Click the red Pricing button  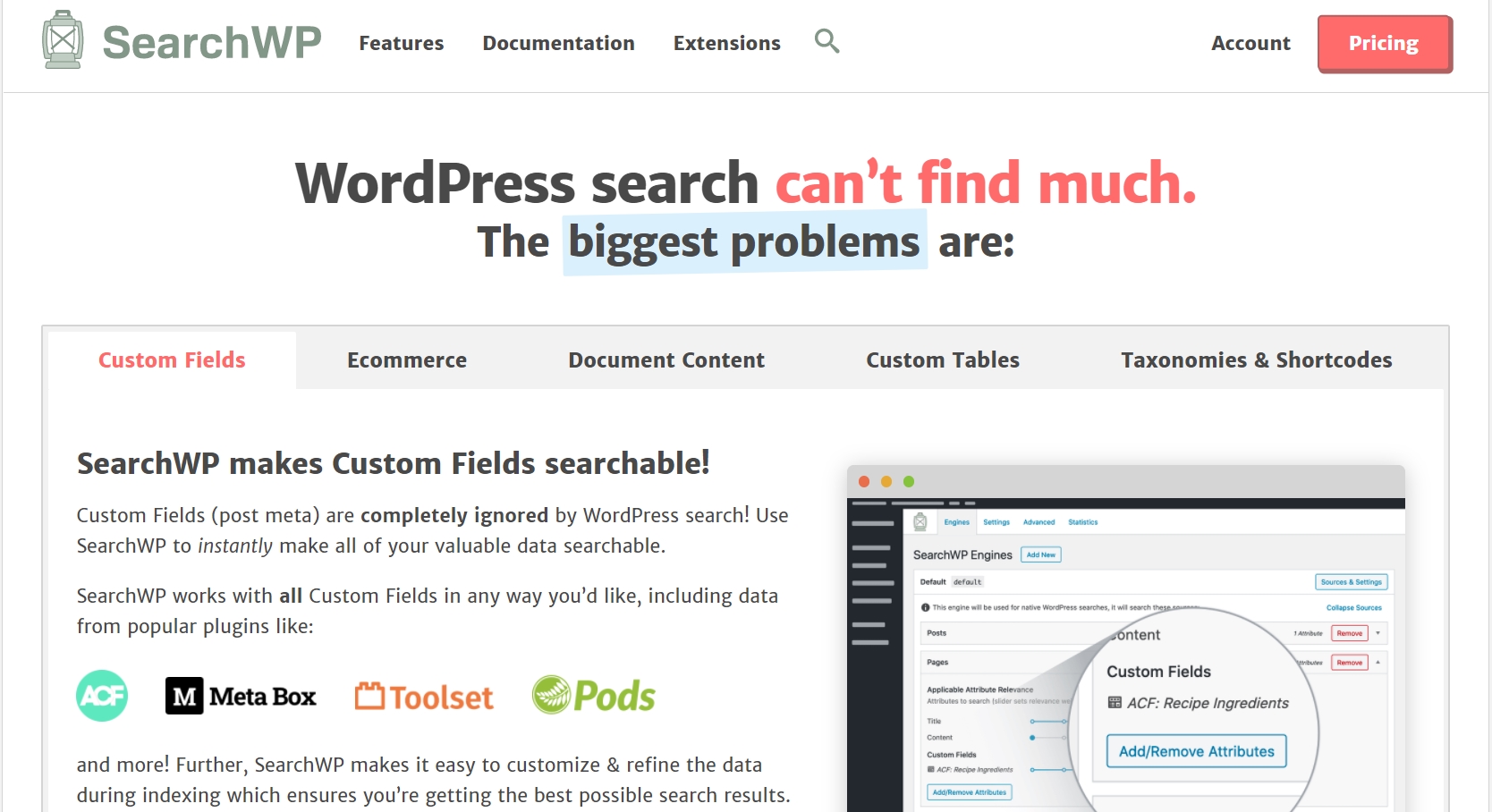(1385, 44)
